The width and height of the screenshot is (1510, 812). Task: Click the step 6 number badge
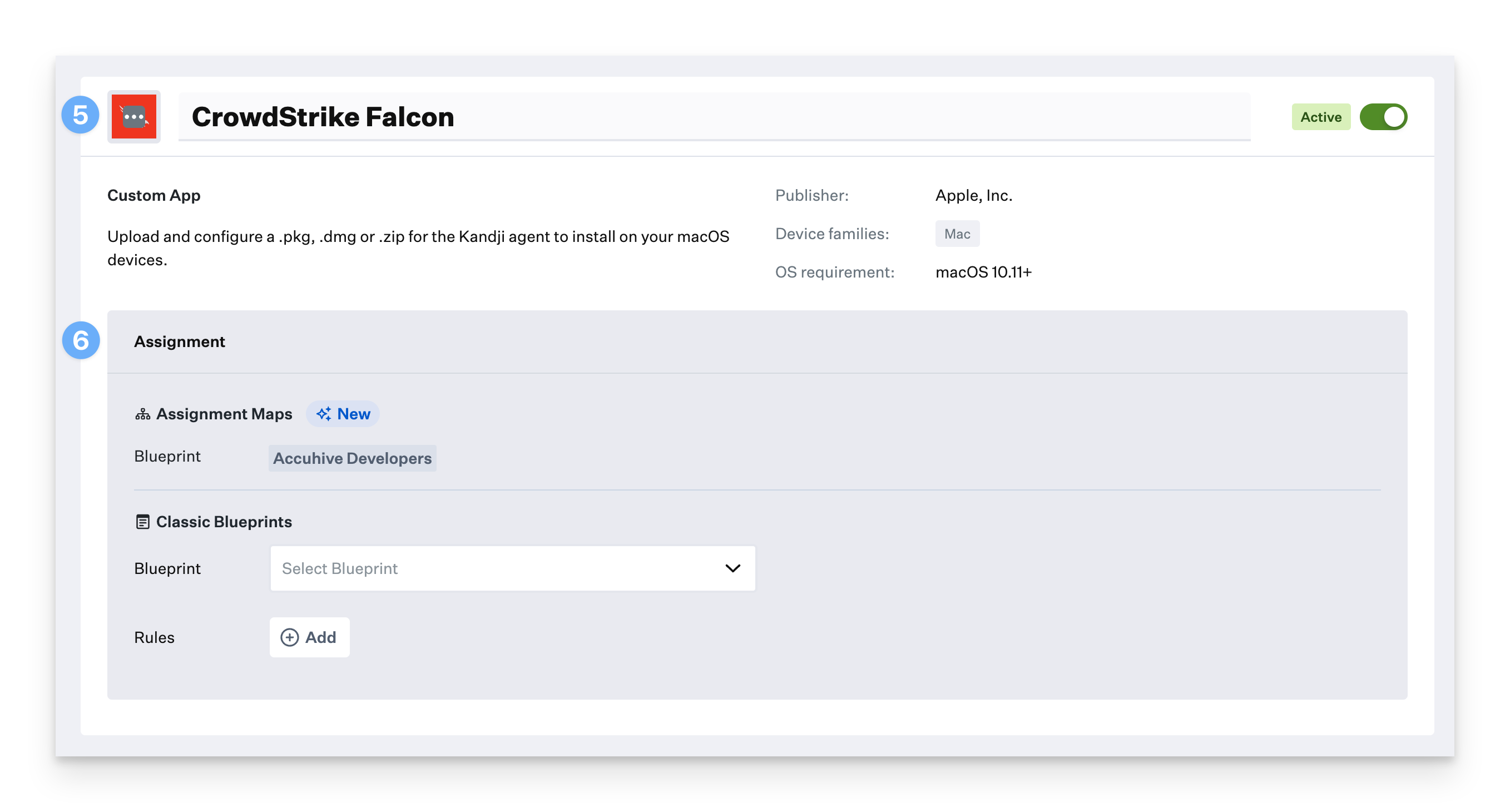[x=81, y=340]
